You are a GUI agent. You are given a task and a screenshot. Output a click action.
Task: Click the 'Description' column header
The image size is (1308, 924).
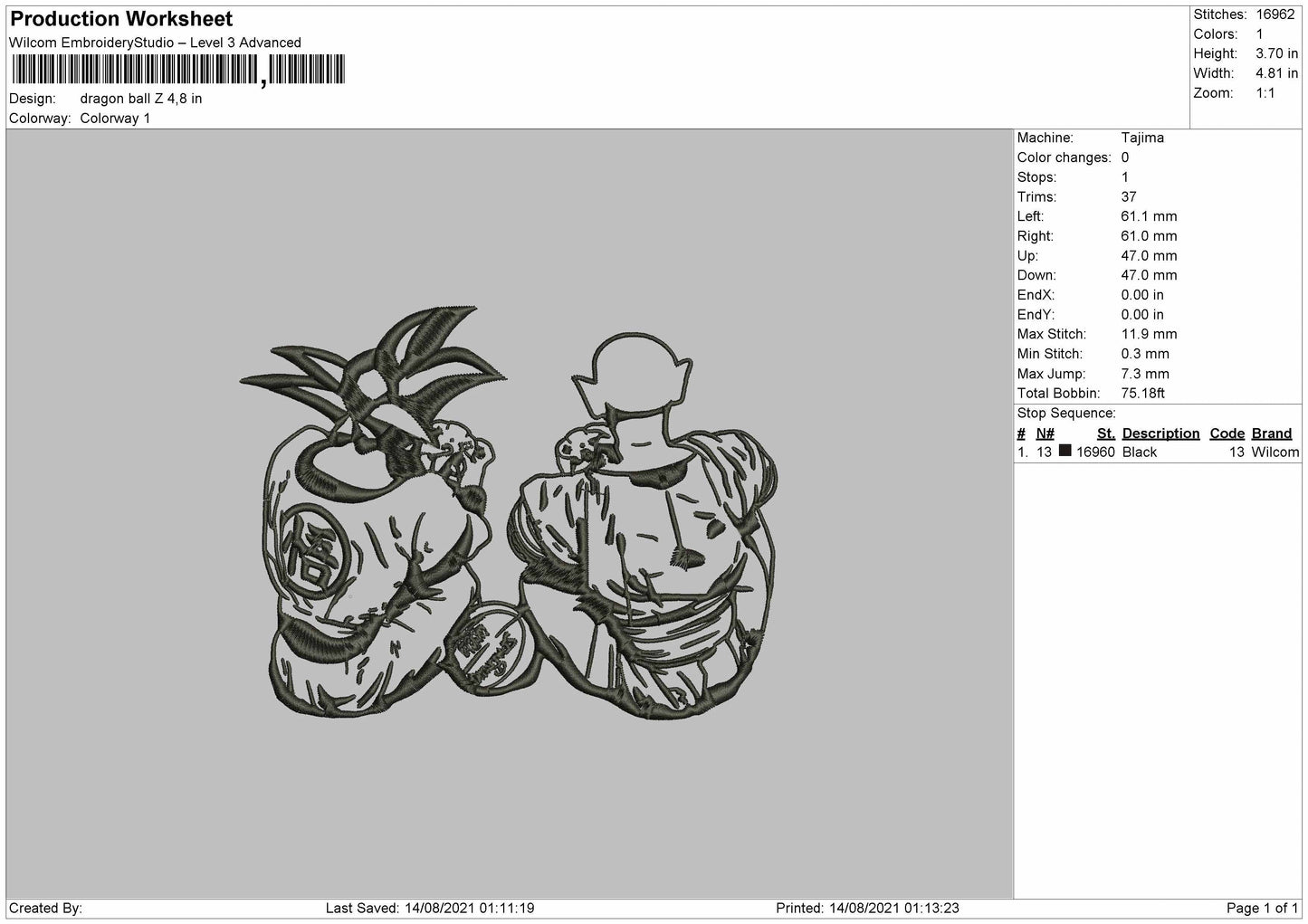point(1160,433)
